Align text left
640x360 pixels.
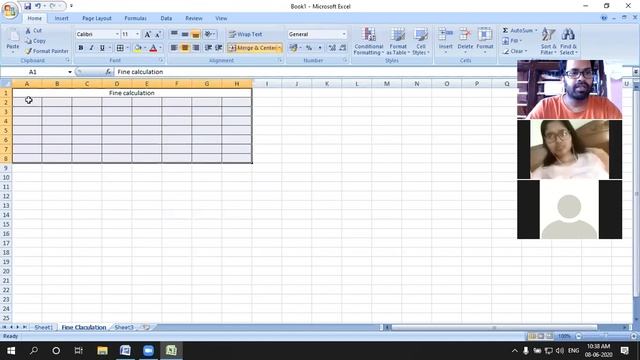tap(174, 48)
